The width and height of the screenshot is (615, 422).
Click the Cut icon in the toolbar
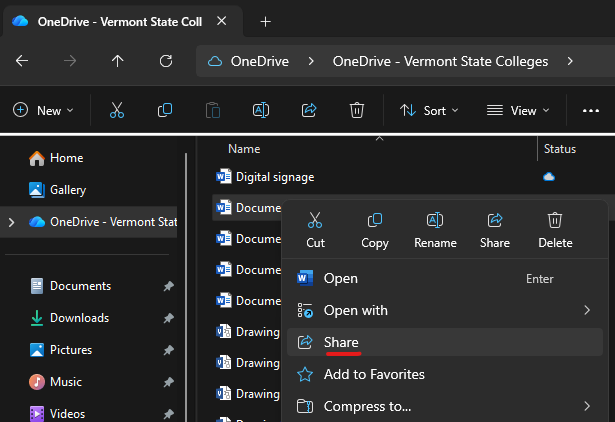(117, 110)
